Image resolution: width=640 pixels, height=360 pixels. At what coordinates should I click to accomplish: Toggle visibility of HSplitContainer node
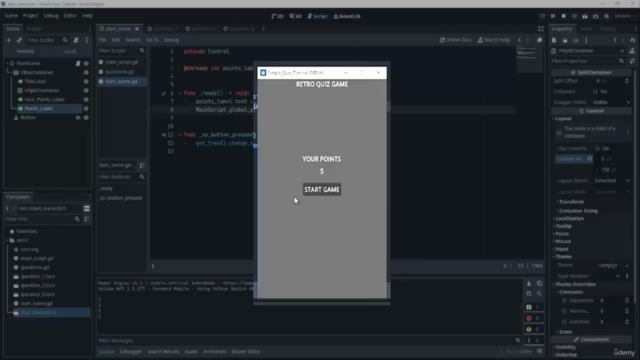(x=86, y=90)
